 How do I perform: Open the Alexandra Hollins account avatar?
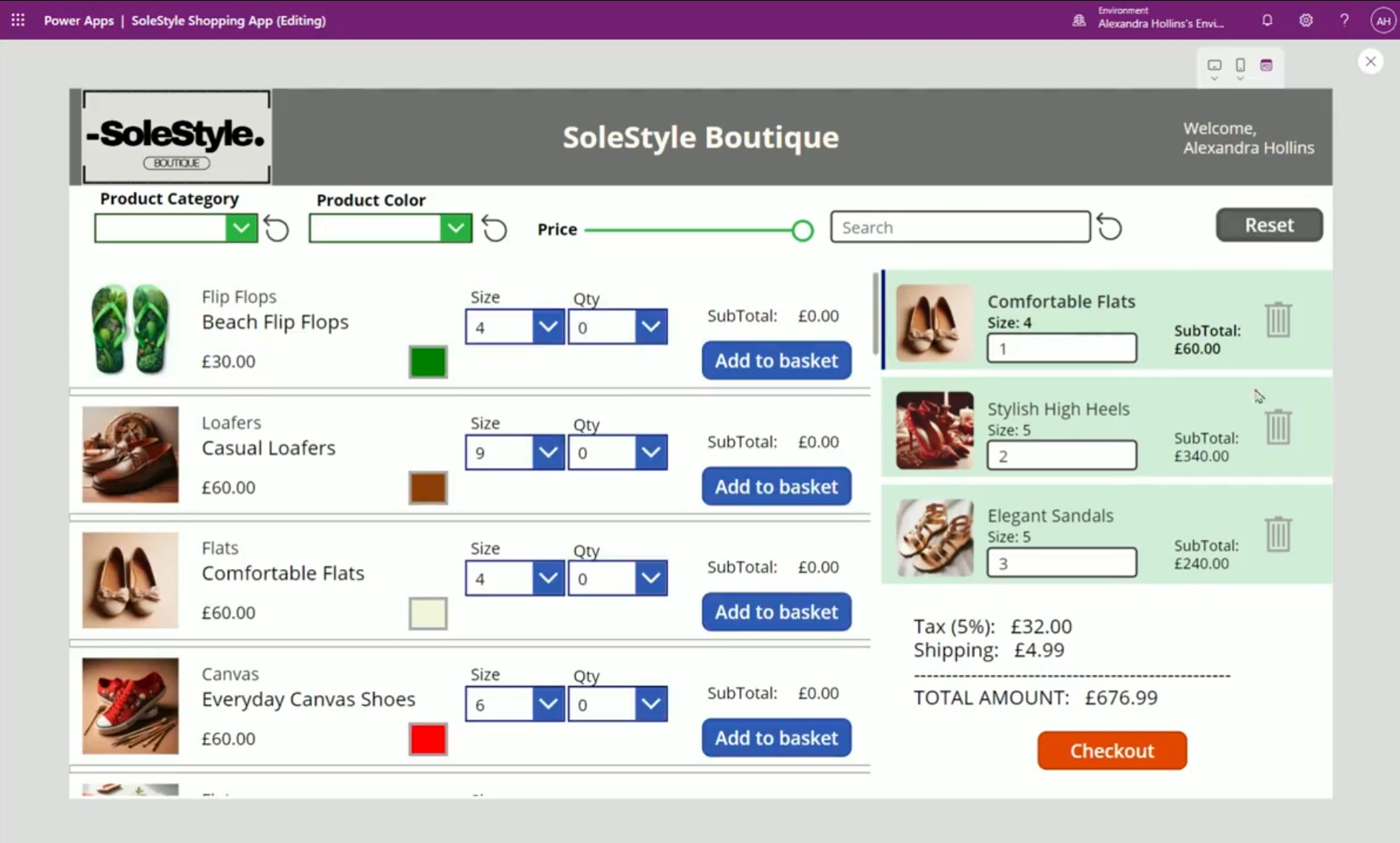point(1383,20)
